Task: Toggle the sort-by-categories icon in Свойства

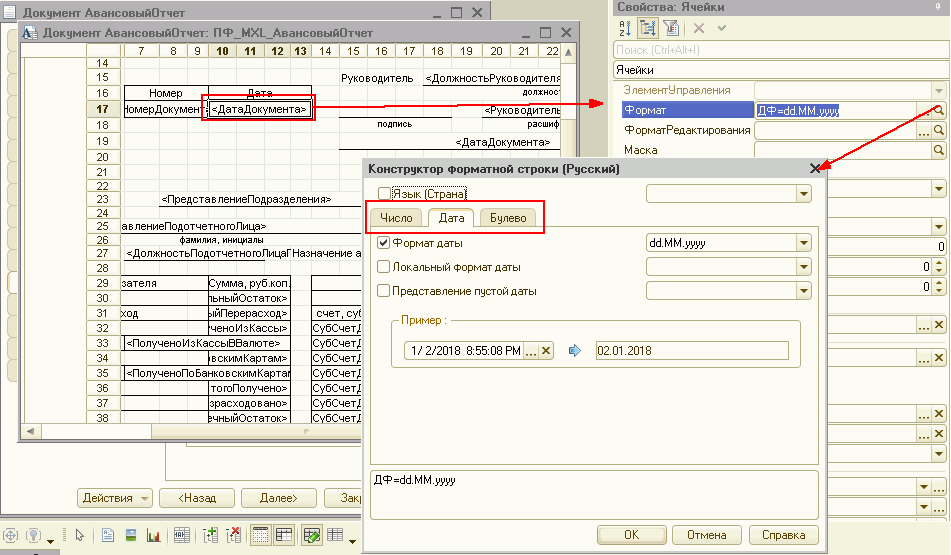Action: click(x=648, y=28)
